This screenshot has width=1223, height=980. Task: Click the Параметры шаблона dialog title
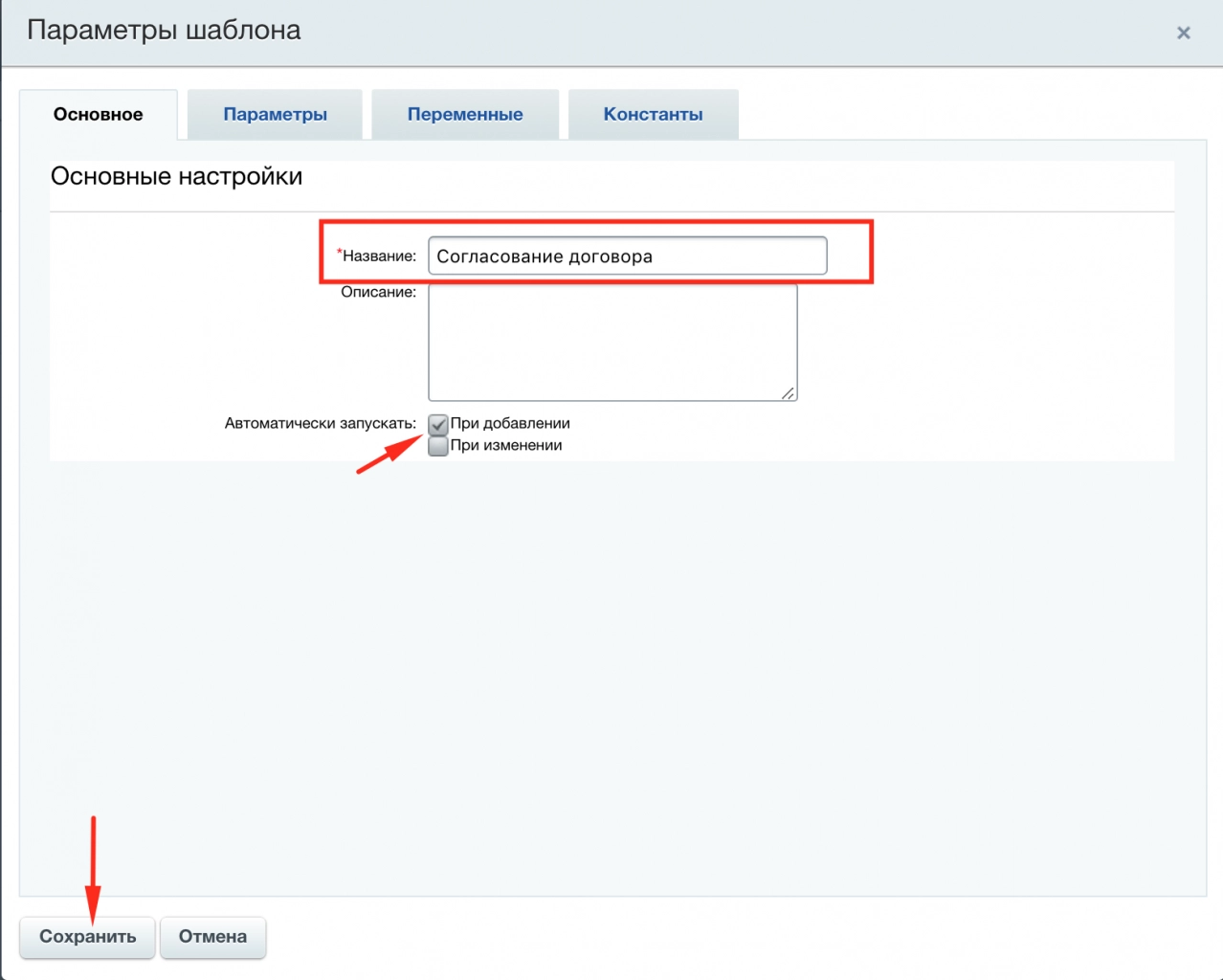tap(164, 31)
